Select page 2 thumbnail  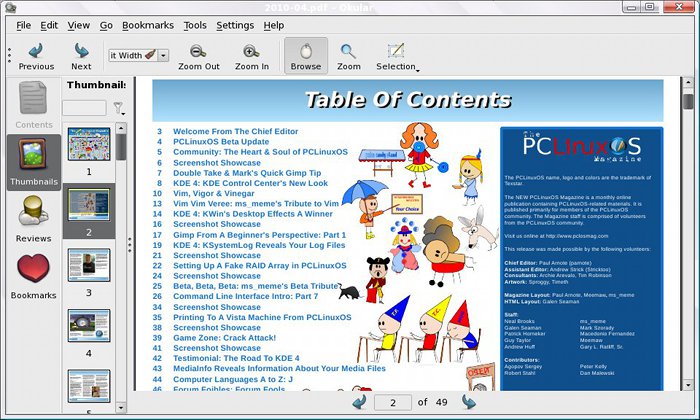tap(89, 205)
